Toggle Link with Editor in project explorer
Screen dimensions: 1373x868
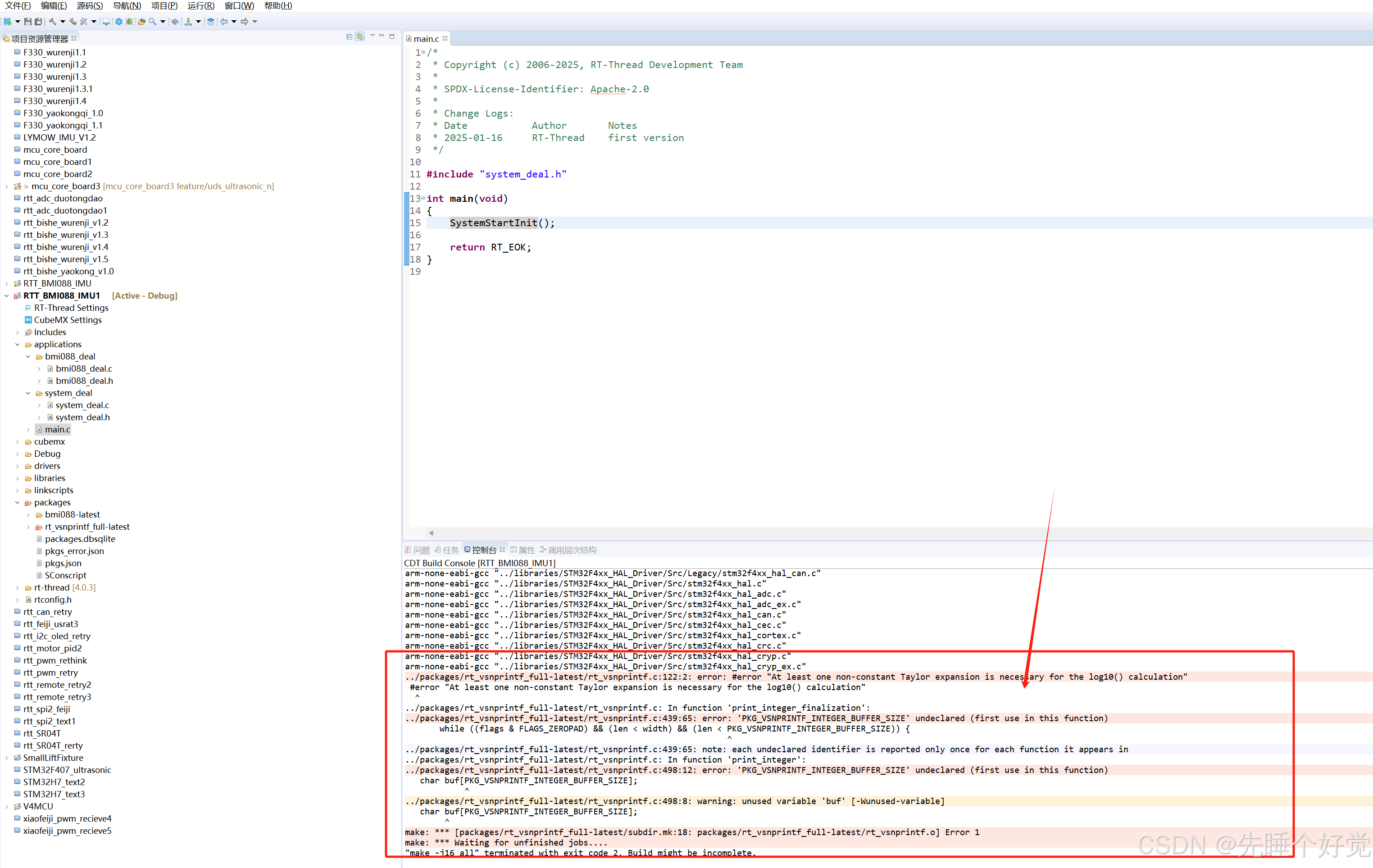coord(360,36)
